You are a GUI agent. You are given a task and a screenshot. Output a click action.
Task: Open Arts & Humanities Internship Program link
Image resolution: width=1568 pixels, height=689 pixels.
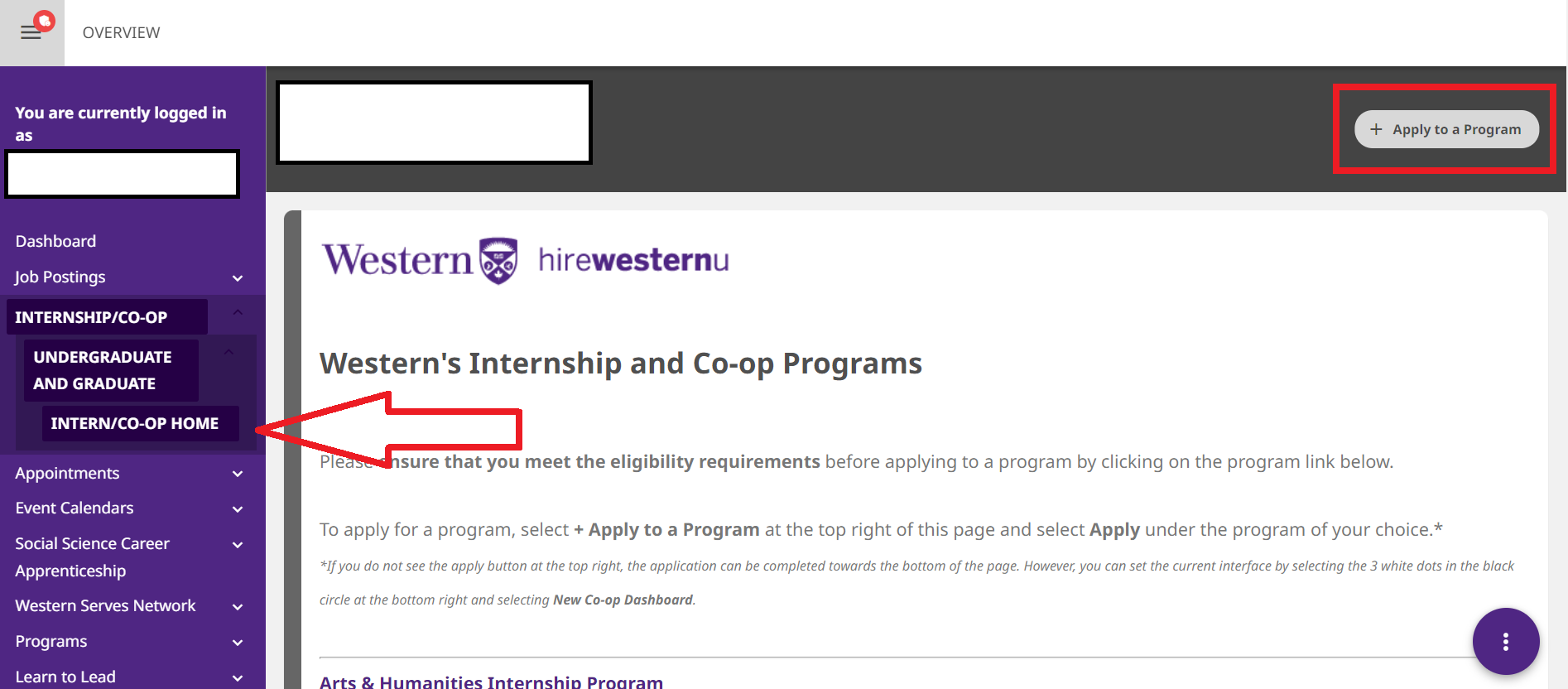point(491,682)
